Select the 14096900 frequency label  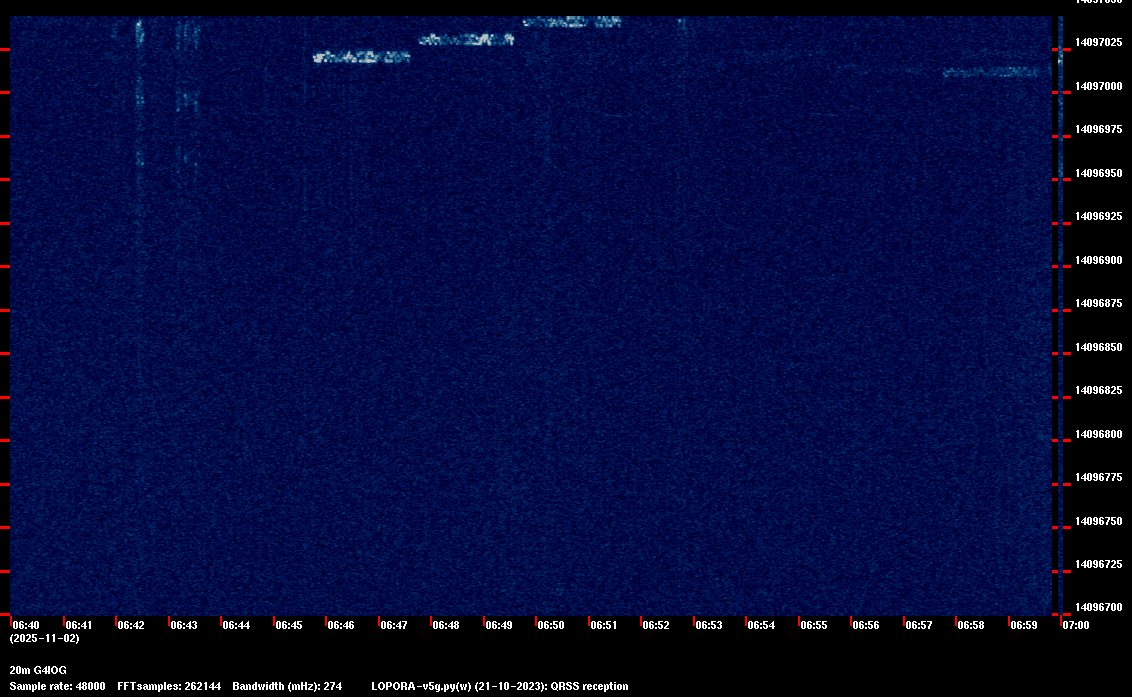[1099, 260]
